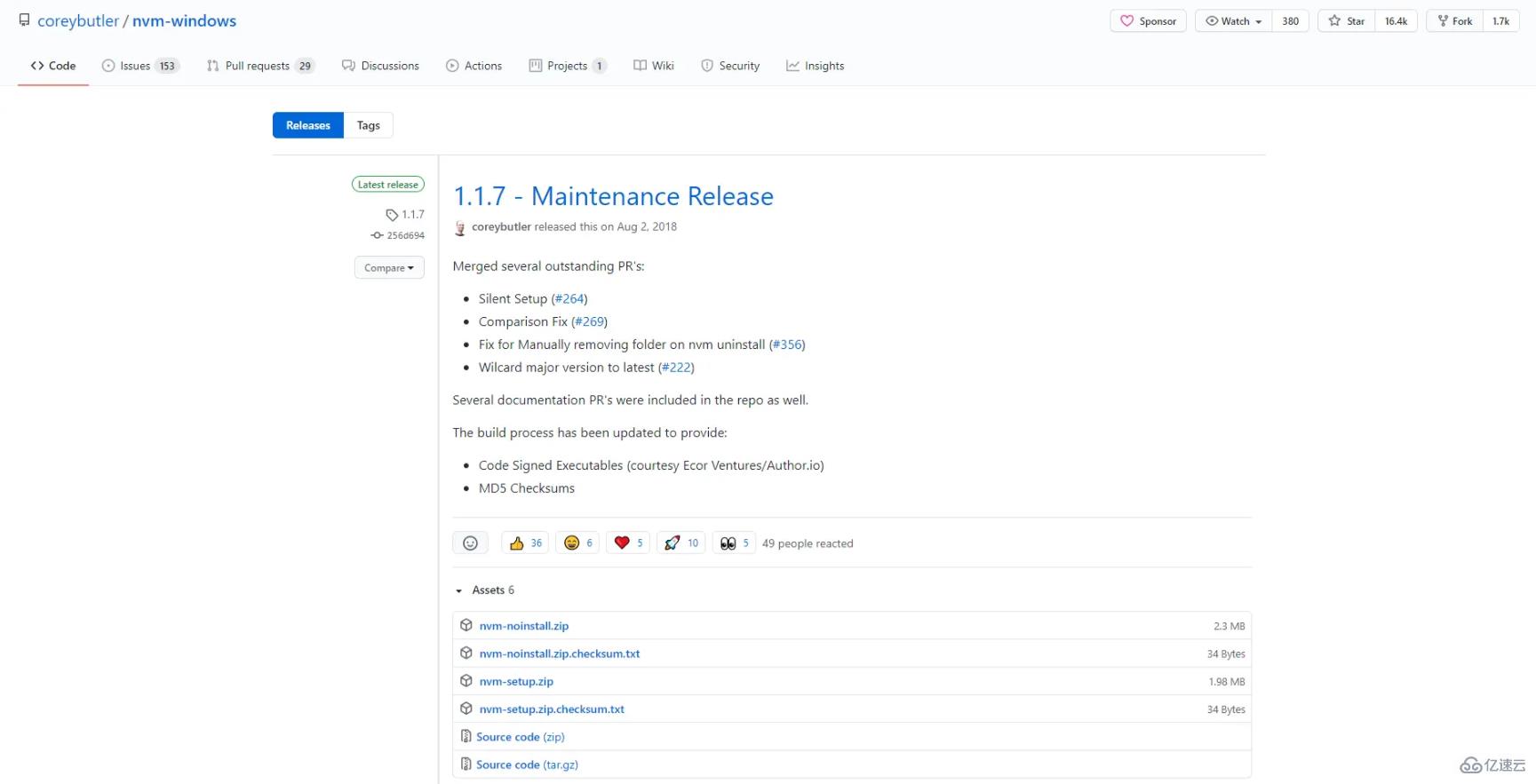The image size is (1536, 784).
Task: Open the Projects tab
Action: (568, 66)
